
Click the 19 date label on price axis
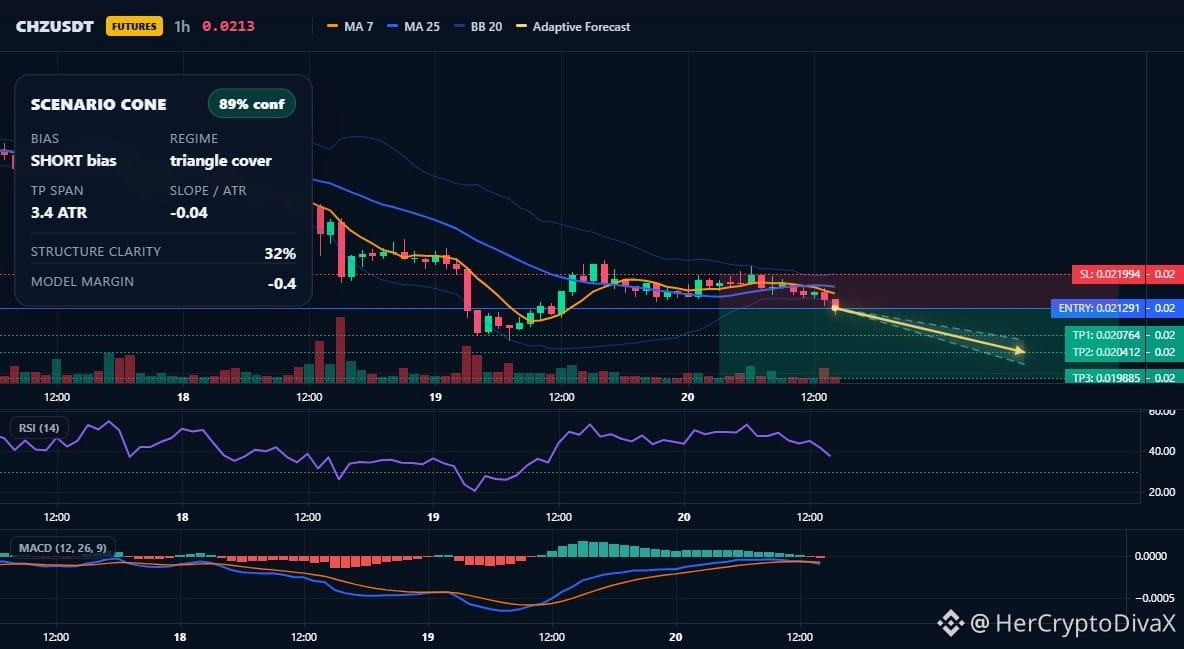tap(435, 397)
